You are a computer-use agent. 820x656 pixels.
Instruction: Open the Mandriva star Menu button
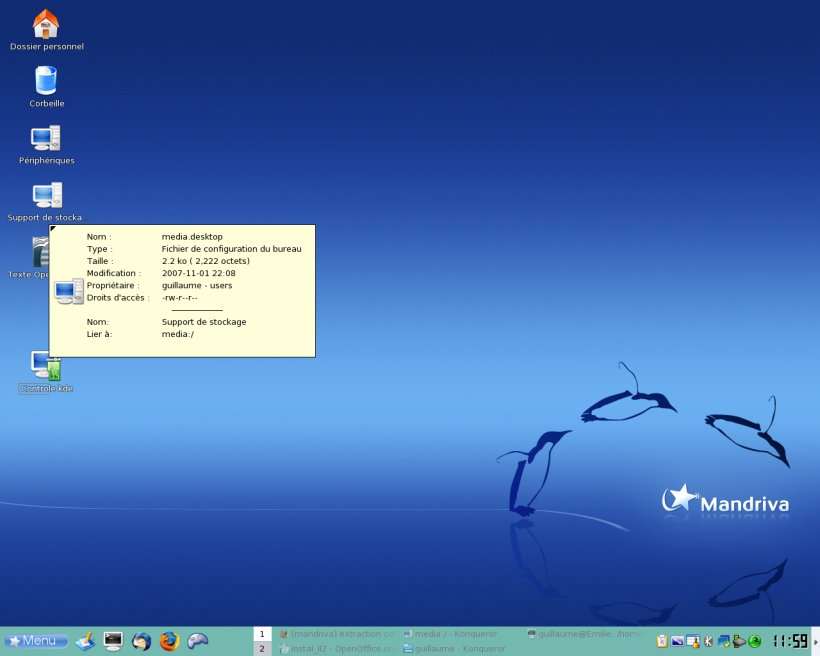pyautogui.click(x=36, y=641)
